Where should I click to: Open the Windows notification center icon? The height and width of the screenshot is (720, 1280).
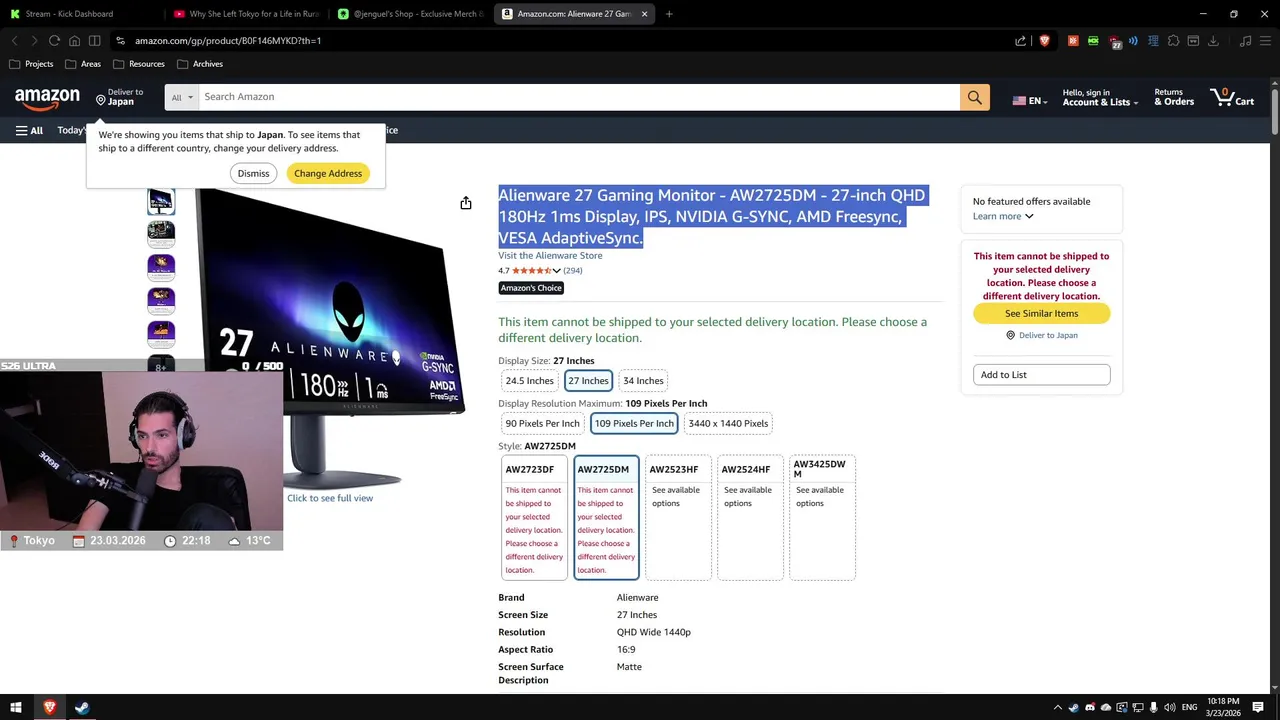click(x=1258, y=708)
